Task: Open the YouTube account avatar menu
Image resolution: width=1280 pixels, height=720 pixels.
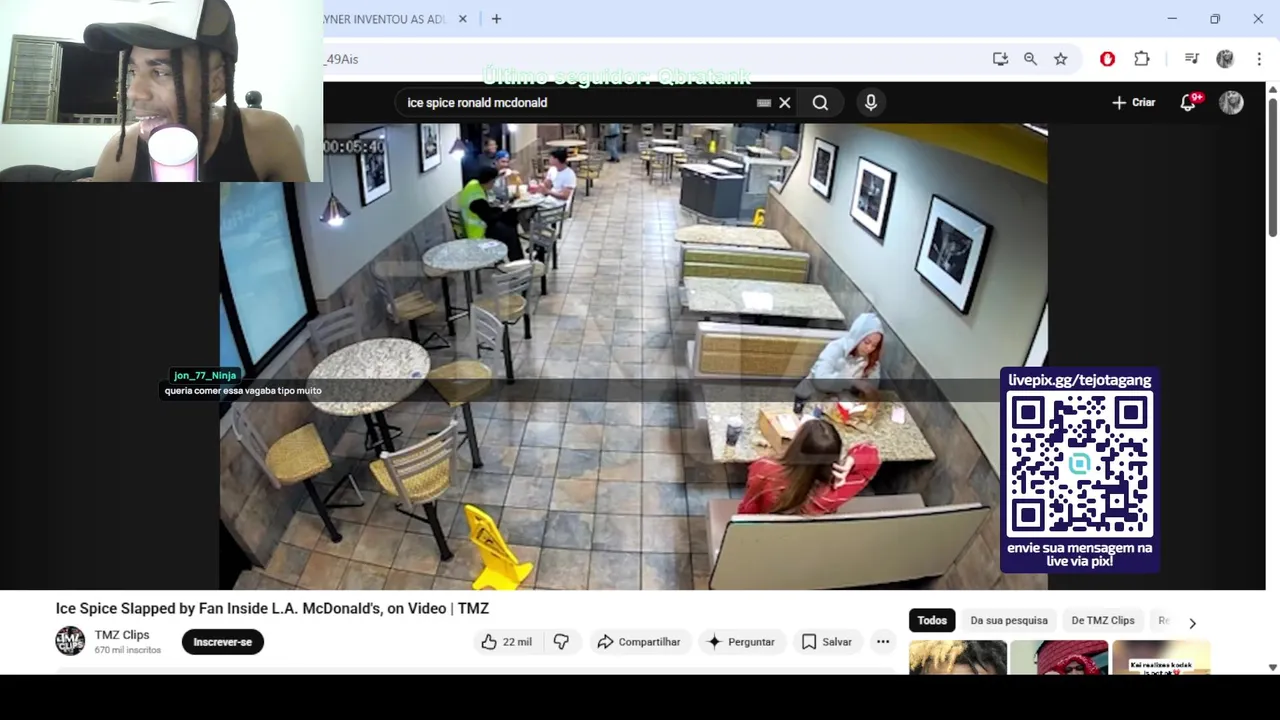Action: pos(1231,102)
